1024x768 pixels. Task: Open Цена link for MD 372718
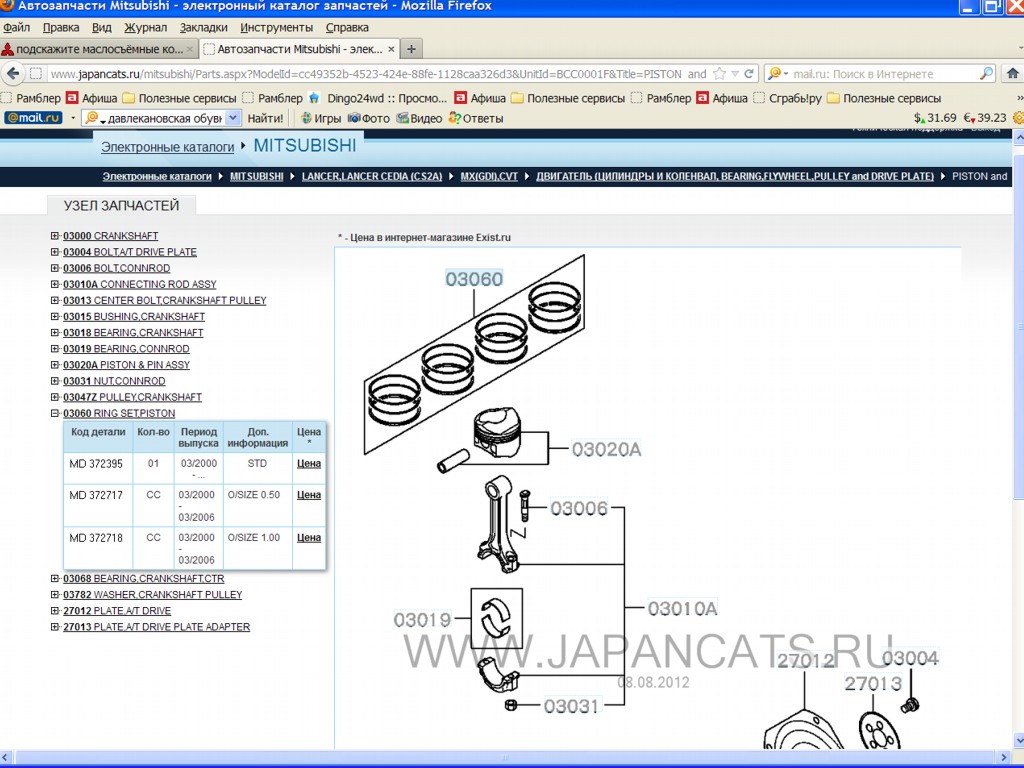(x=309, y=537)
